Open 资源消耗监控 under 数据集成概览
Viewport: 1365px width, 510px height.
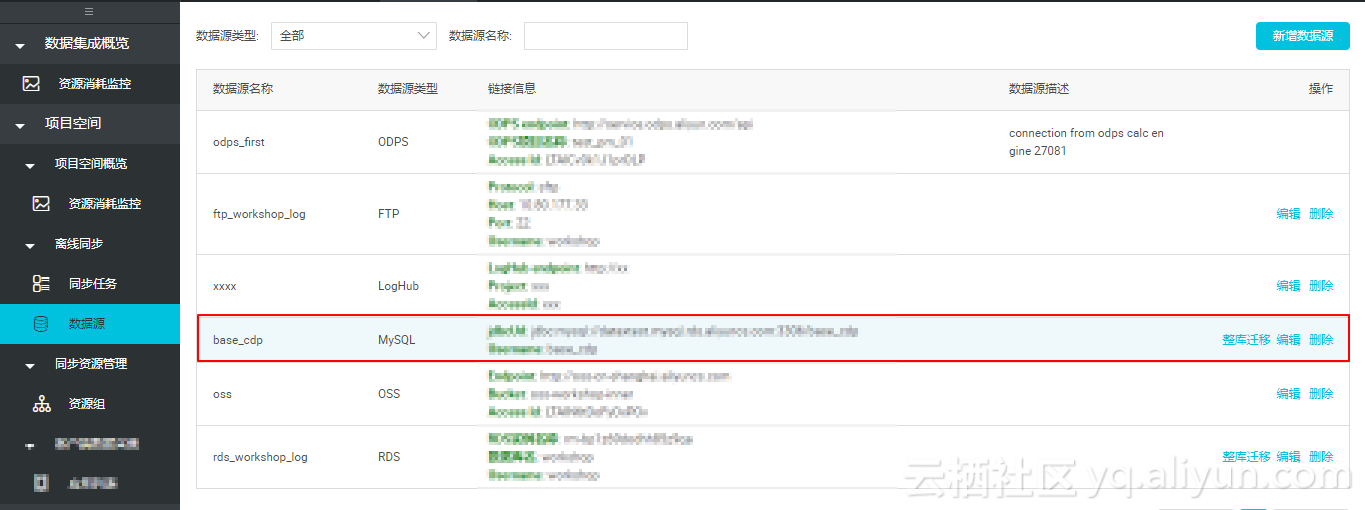(x=94, y=84)
